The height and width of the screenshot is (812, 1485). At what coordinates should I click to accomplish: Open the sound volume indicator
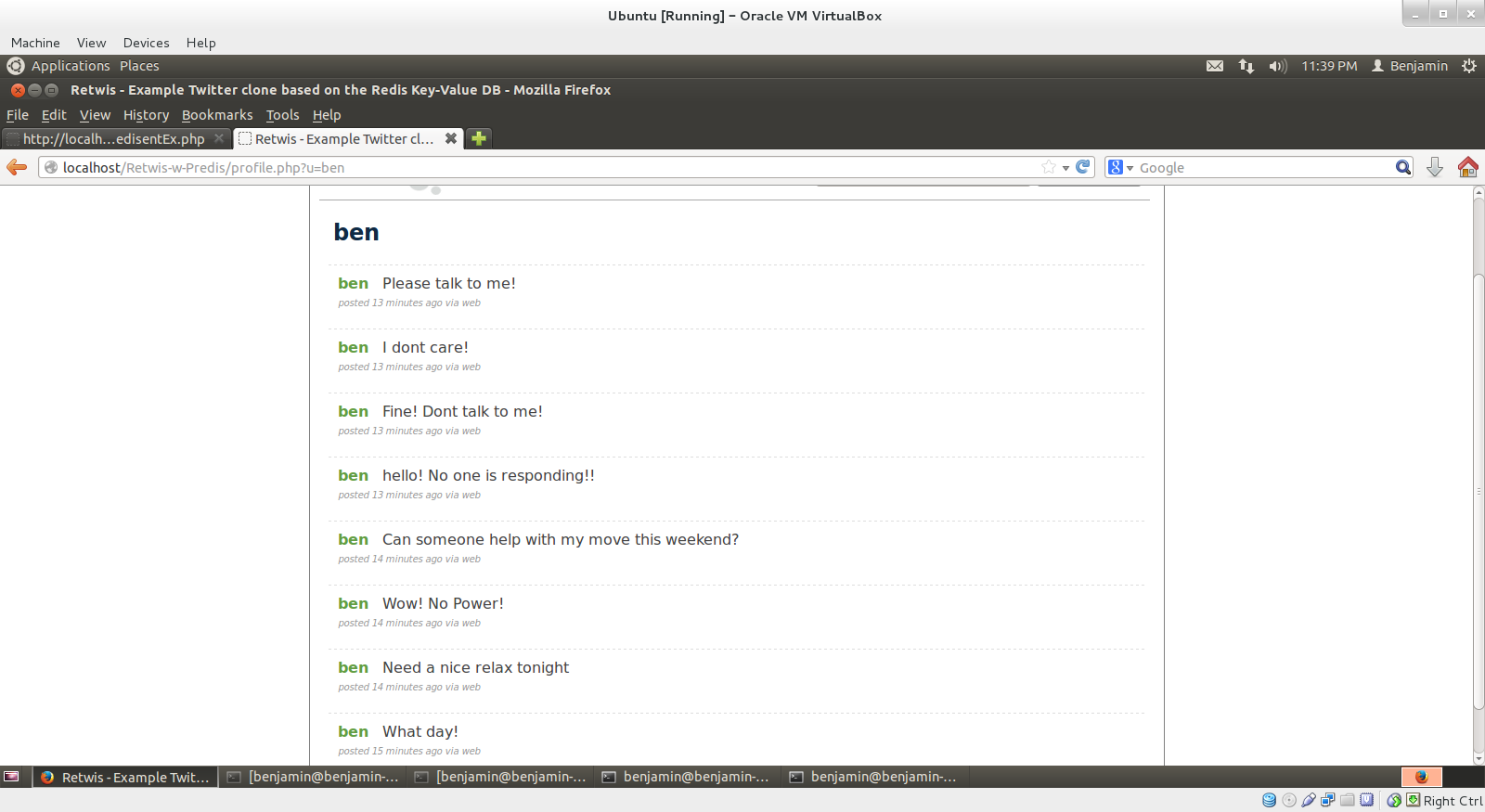(x=1278, y=66)
